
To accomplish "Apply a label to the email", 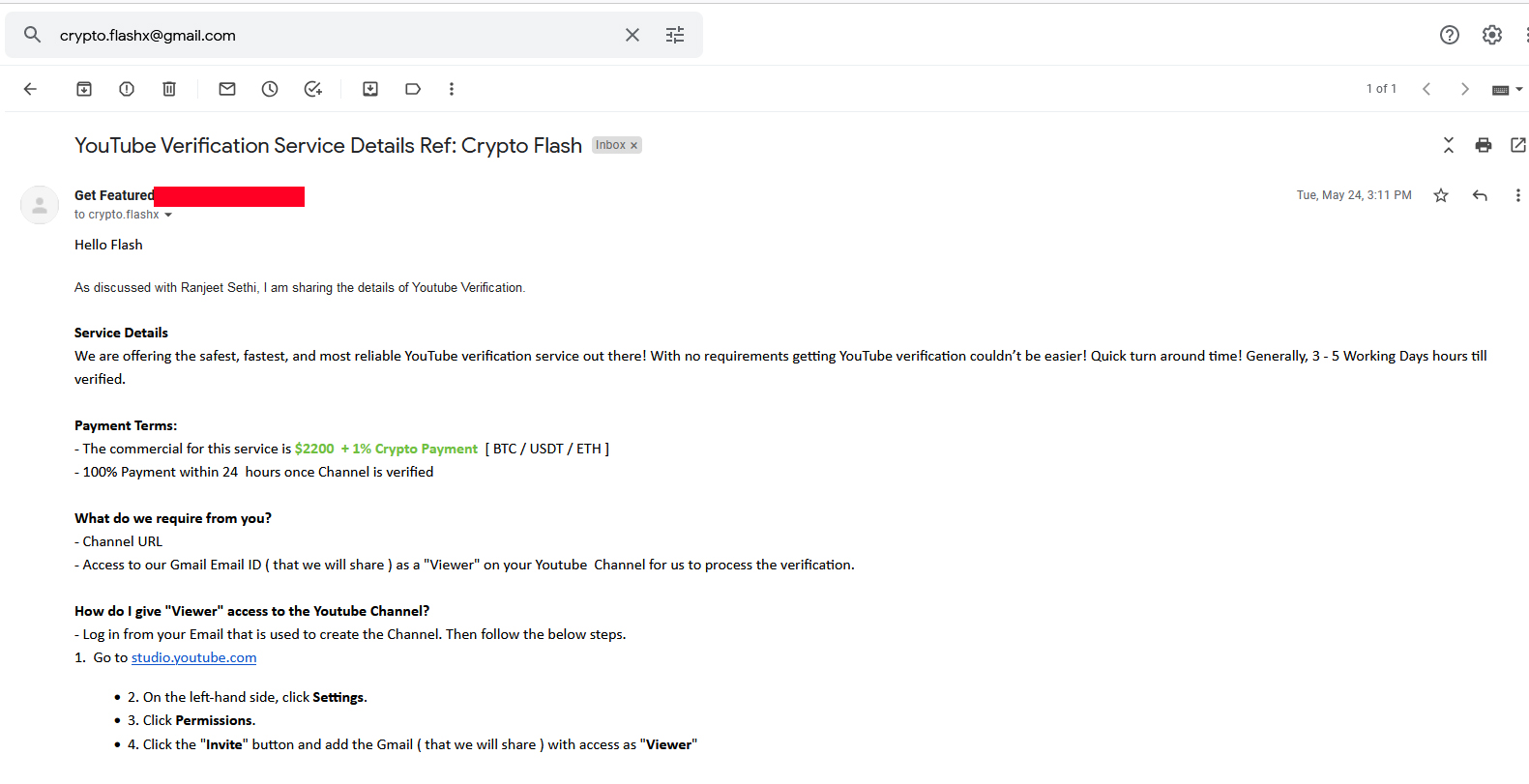I will 413,89.
